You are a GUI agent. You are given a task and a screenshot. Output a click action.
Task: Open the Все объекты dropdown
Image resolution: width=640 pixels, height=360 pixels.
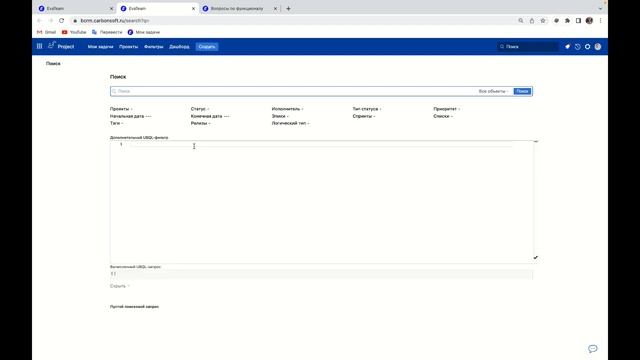pos(493,91)
